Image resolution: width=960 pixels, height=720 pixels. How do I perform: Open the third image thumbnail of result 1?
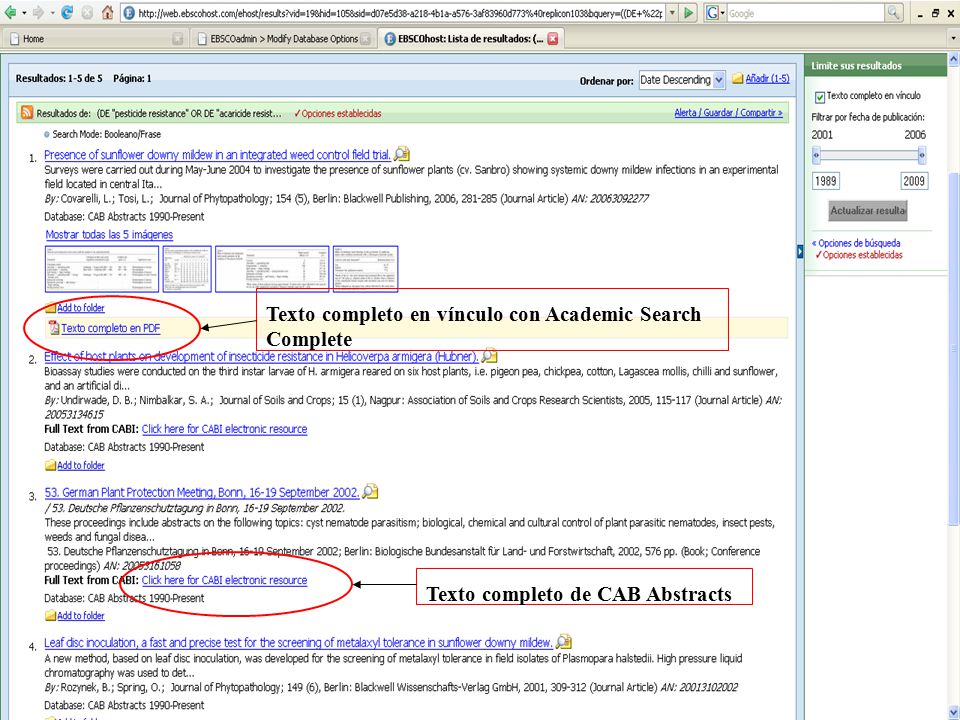pos(272,269)
